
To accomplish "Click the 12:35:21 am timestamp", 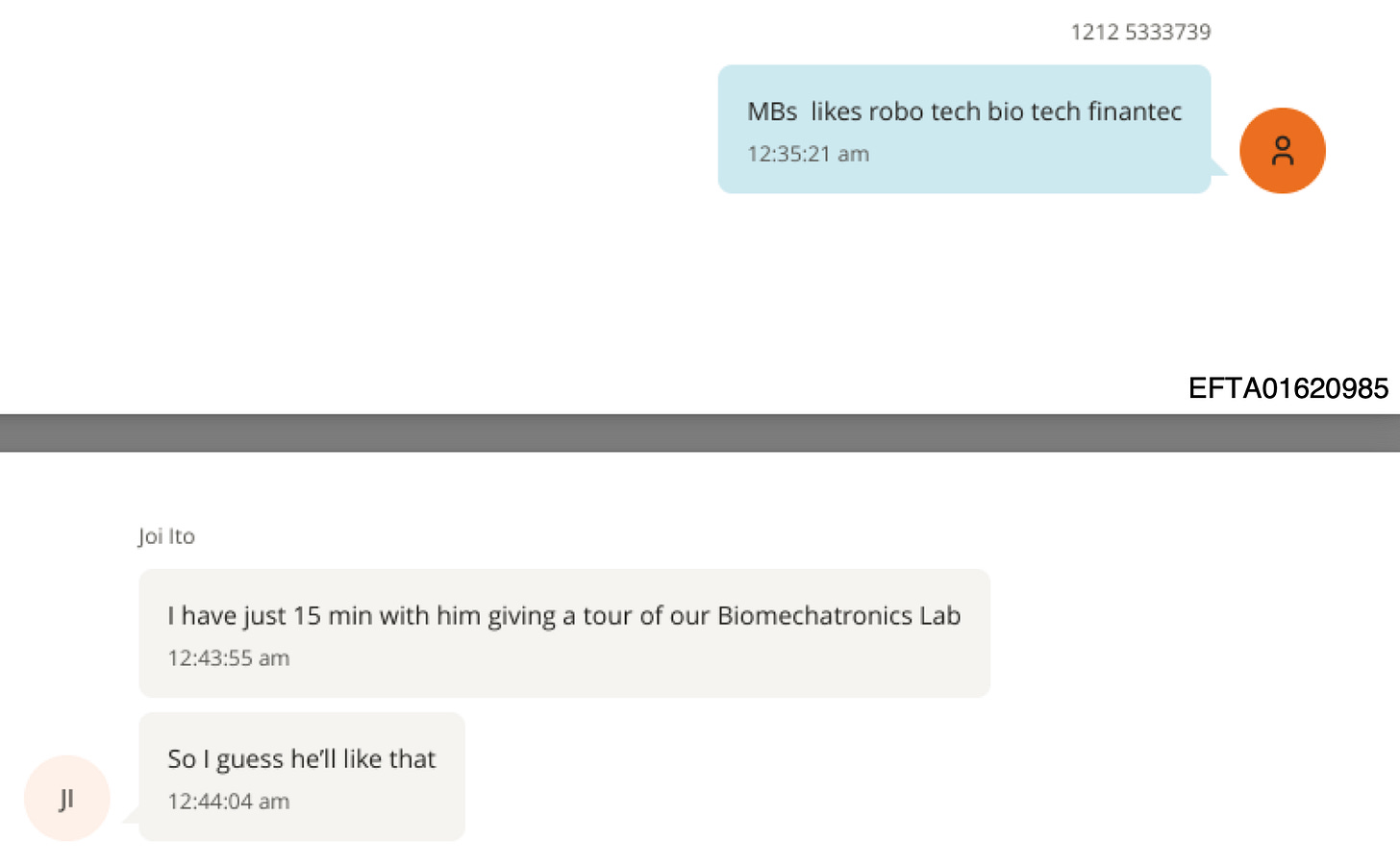I will click(808, 154).
